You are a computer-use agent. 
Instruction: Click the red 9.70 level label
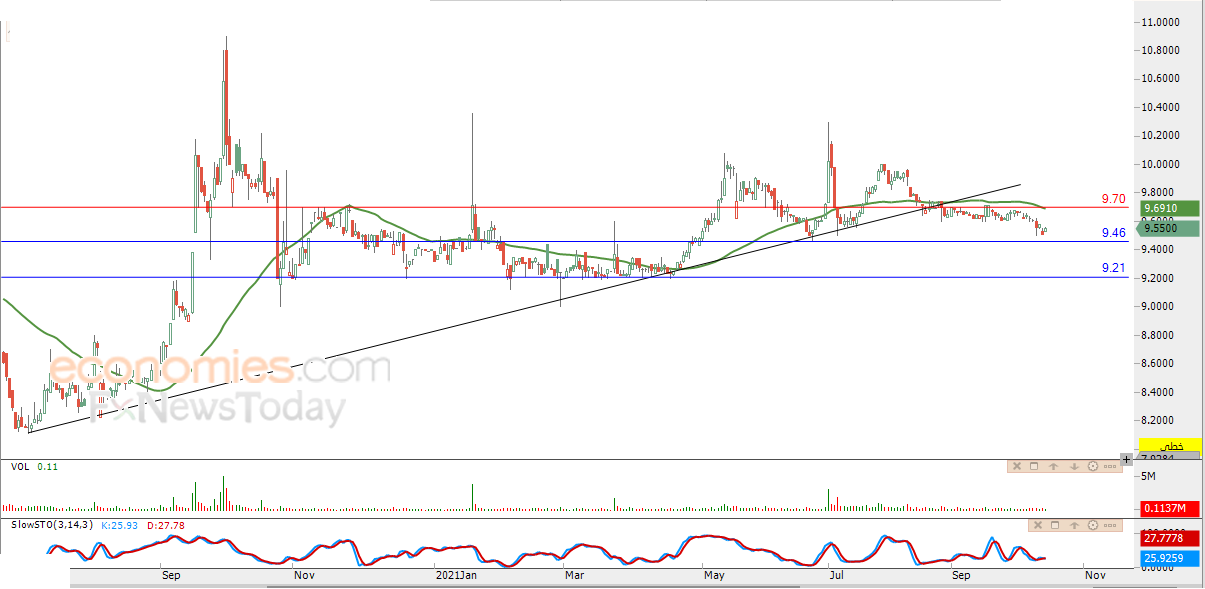1113,199
